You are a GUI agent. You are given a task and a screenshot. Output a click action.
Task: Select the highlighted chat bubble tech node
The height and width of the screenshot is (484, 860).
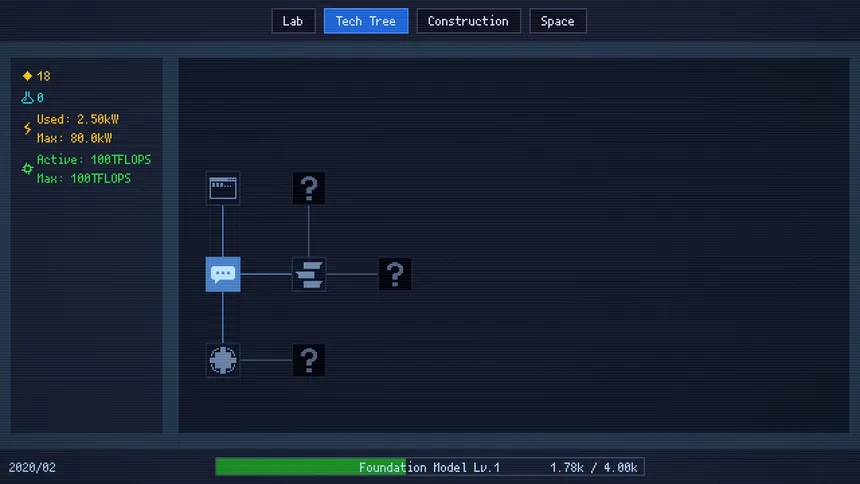[223, 274]
